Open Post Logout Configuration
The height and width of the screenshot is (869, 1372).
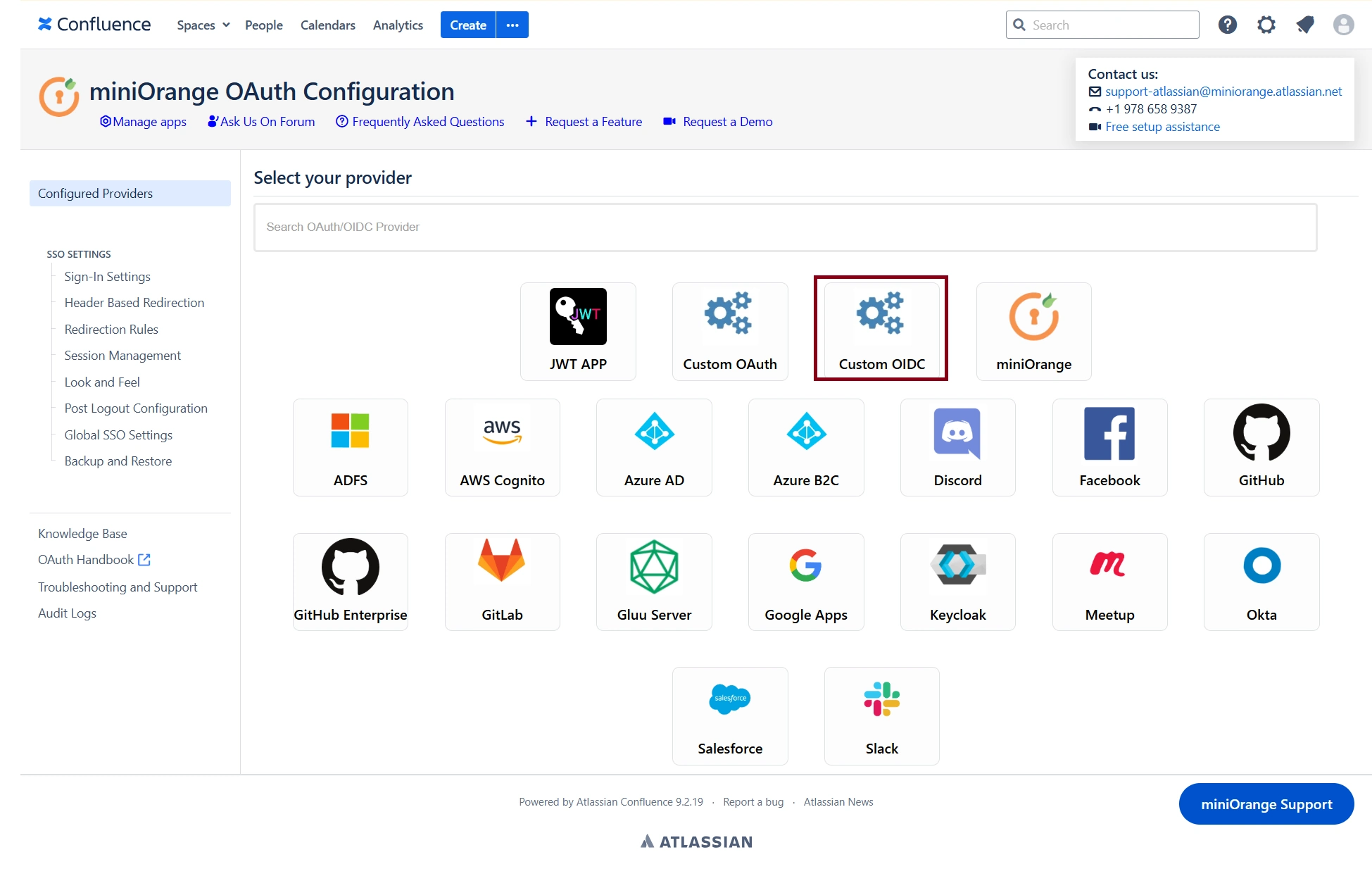click(x=136, y=408)
